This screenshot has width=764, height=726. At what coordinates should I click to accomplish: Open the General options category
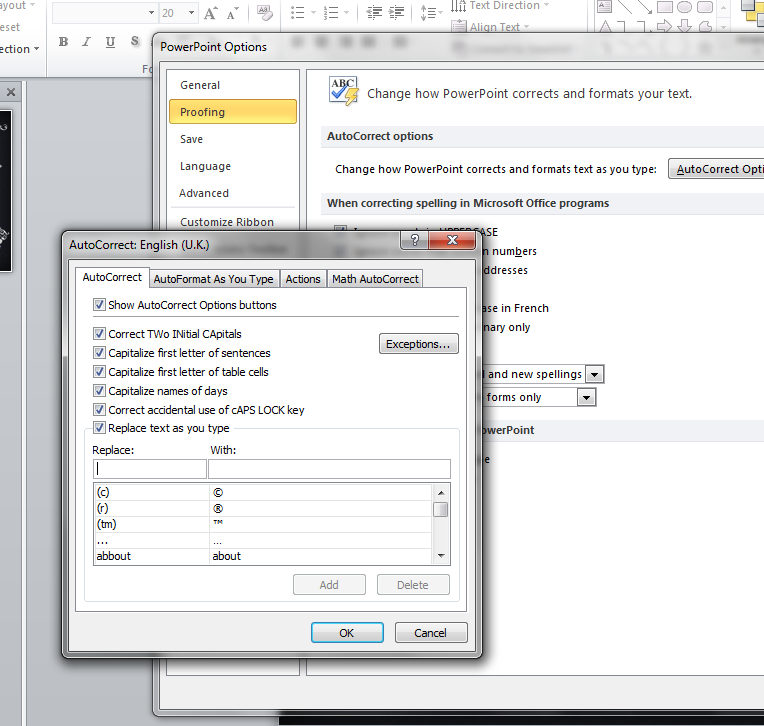coord(233,85)
